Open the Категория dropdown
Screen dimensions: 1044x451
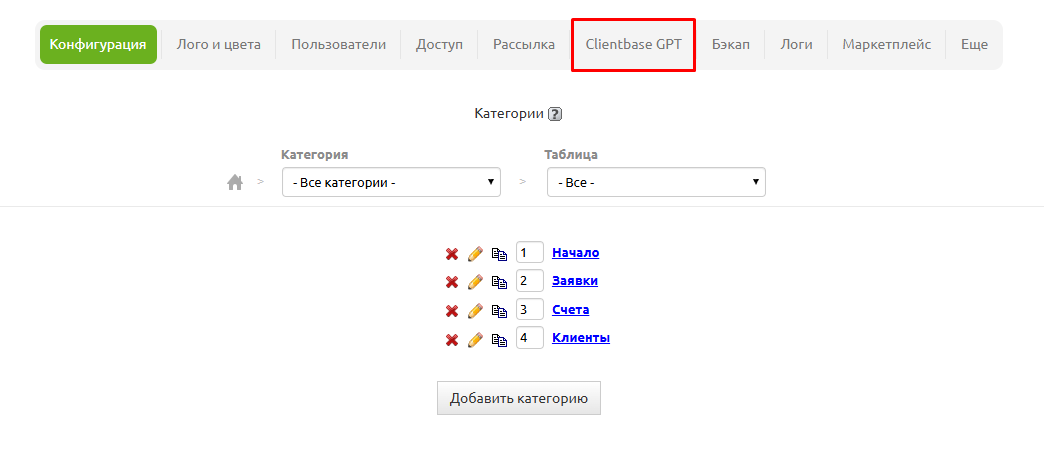point(392,182)
